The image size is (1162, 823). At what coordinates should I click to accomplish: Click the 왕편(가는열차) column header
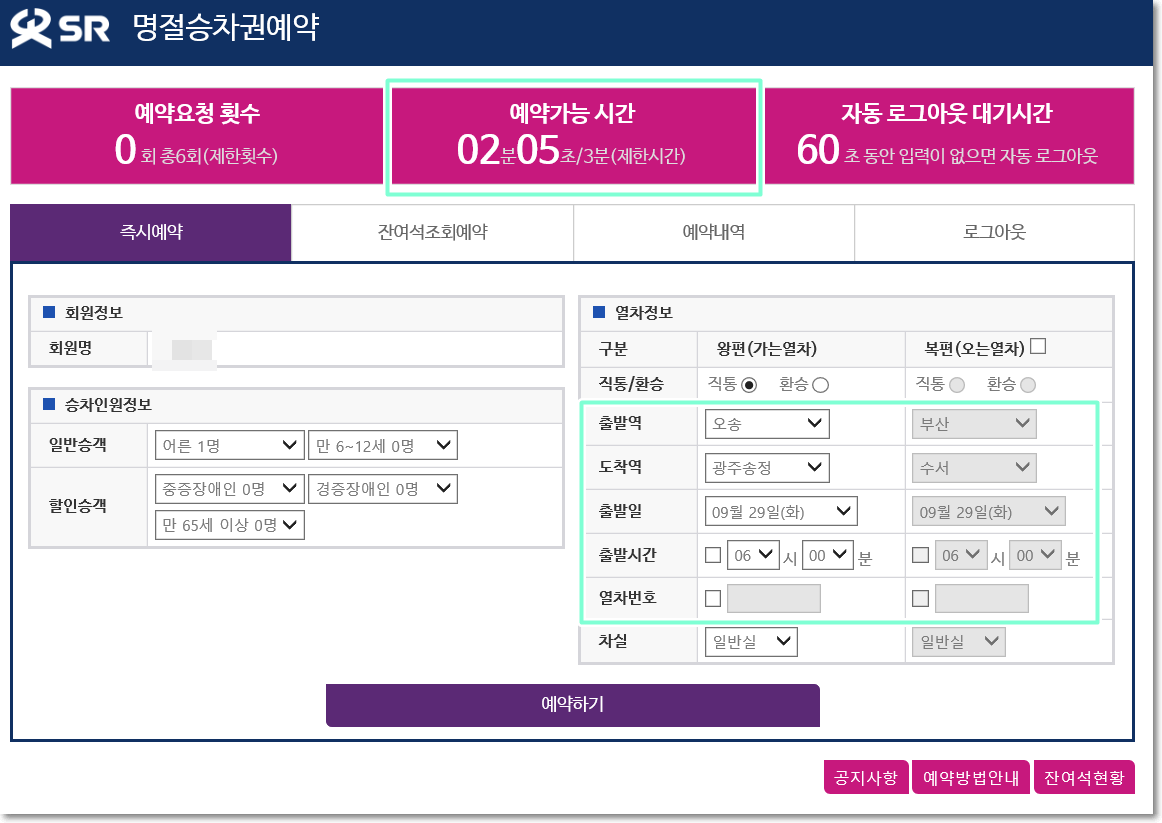766,349
